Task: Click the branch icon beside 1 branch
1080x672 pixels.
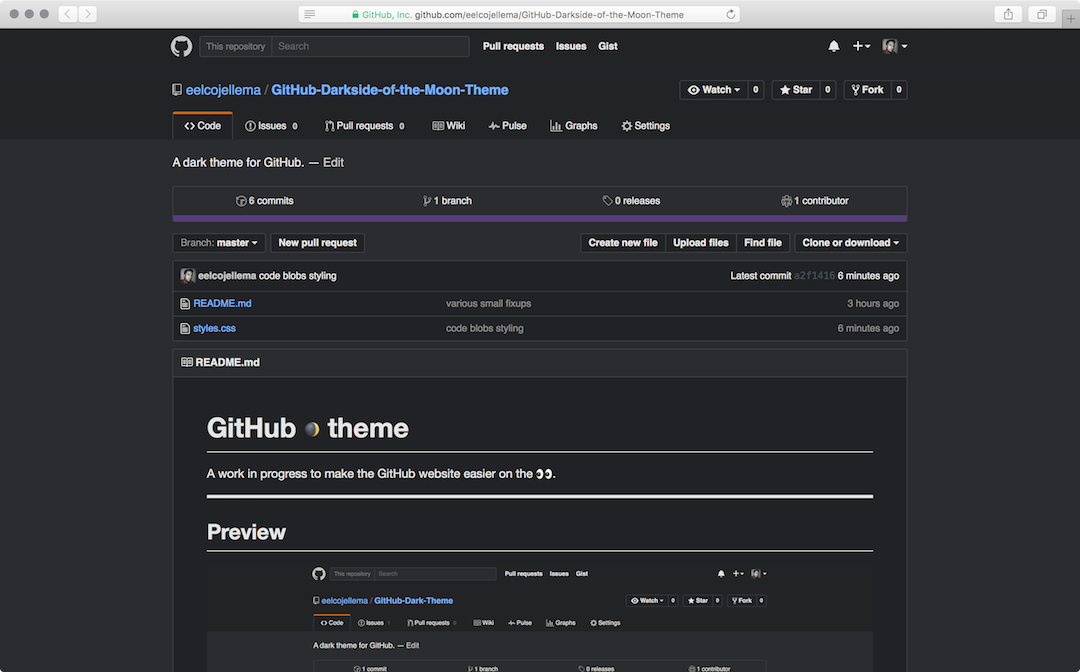Action: [x=427, y=201]
